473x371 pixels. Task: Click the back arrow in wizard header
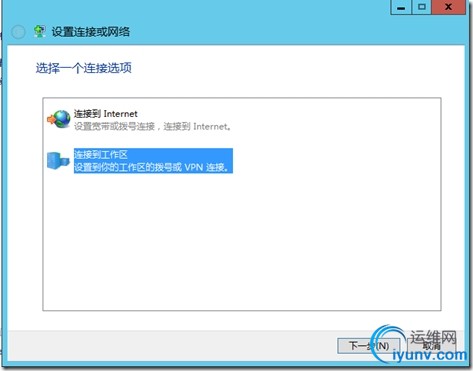click(18, 32)
